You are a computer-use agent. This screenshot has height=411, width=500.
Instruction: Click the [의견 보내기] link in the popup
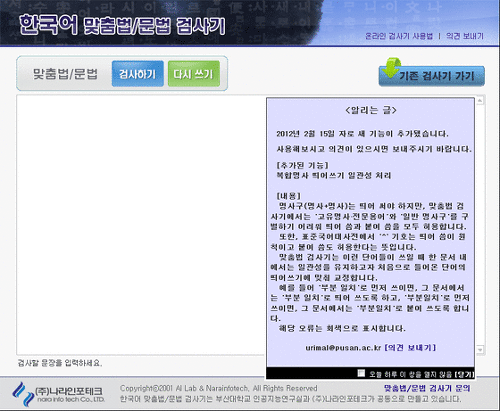pyautogui.click(x=410, y=348)
